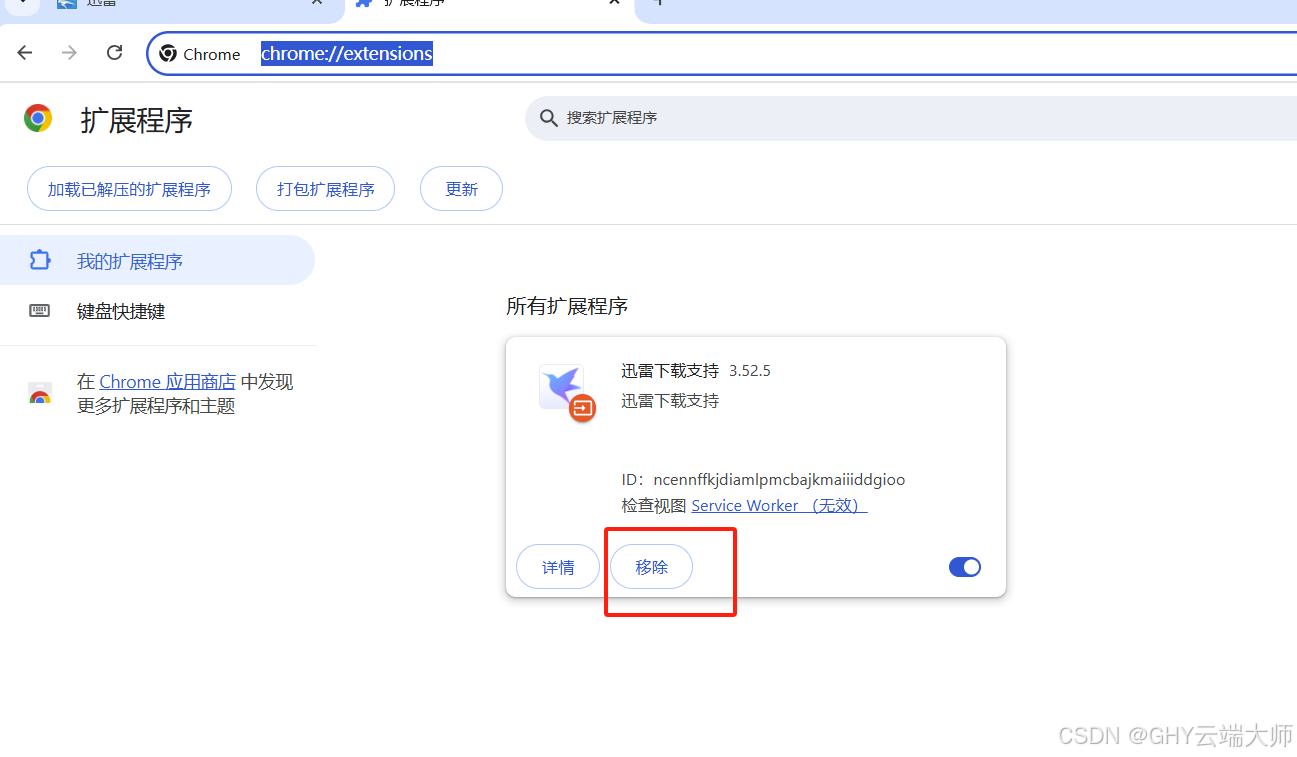
Task: Disable the 迅雷下载支持 extension toggle
Action: click(965, 567)
